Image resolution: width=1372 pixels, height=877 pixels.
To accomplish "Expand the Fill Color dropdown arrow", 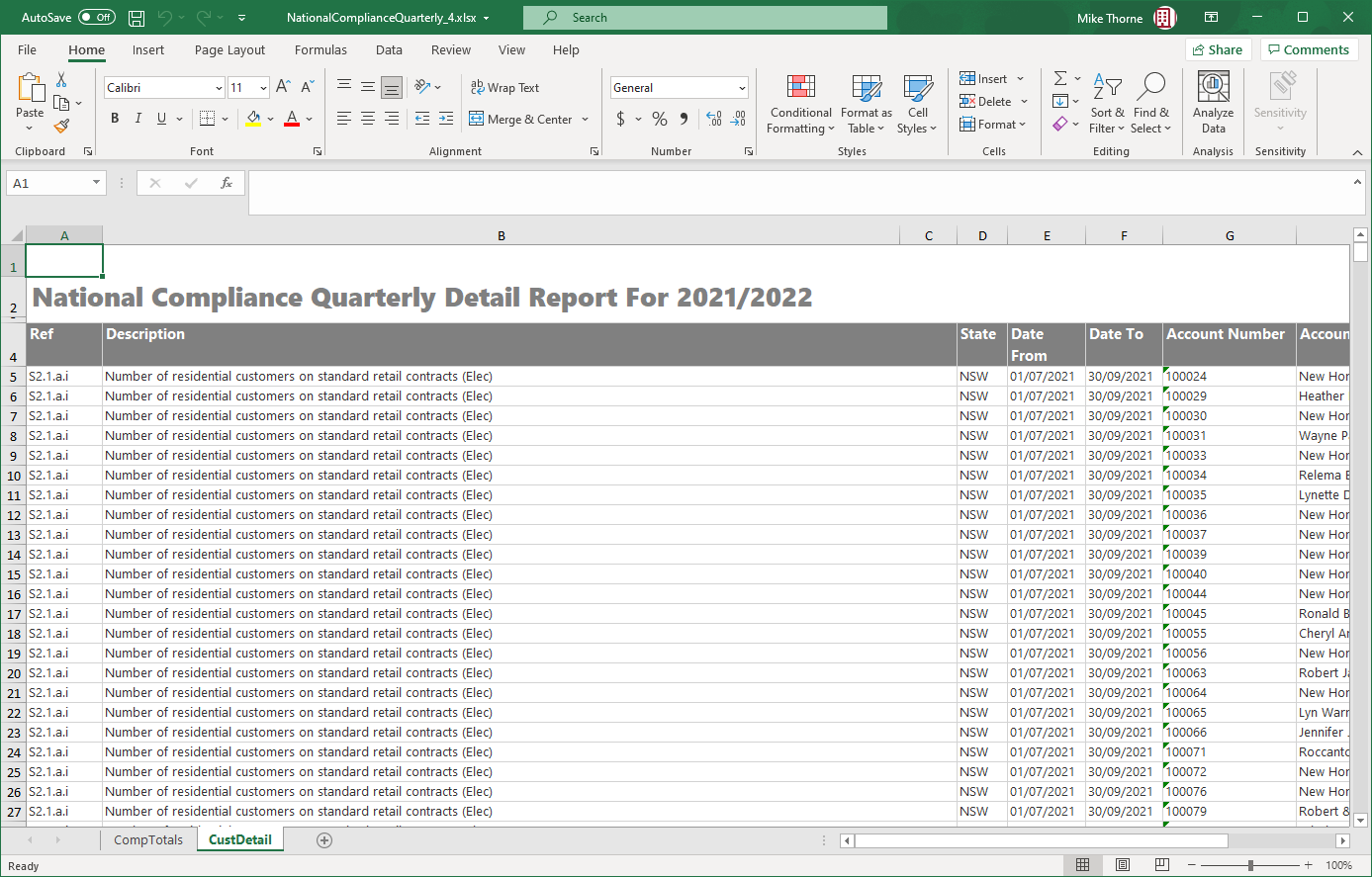I will point(271,118).
